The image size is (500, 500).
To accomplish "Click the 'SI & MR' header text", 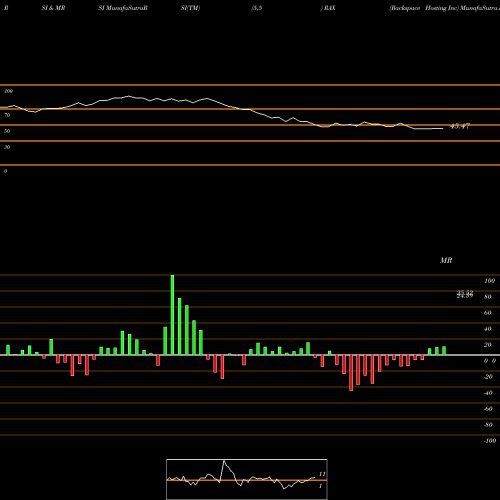I will (53, 8).
